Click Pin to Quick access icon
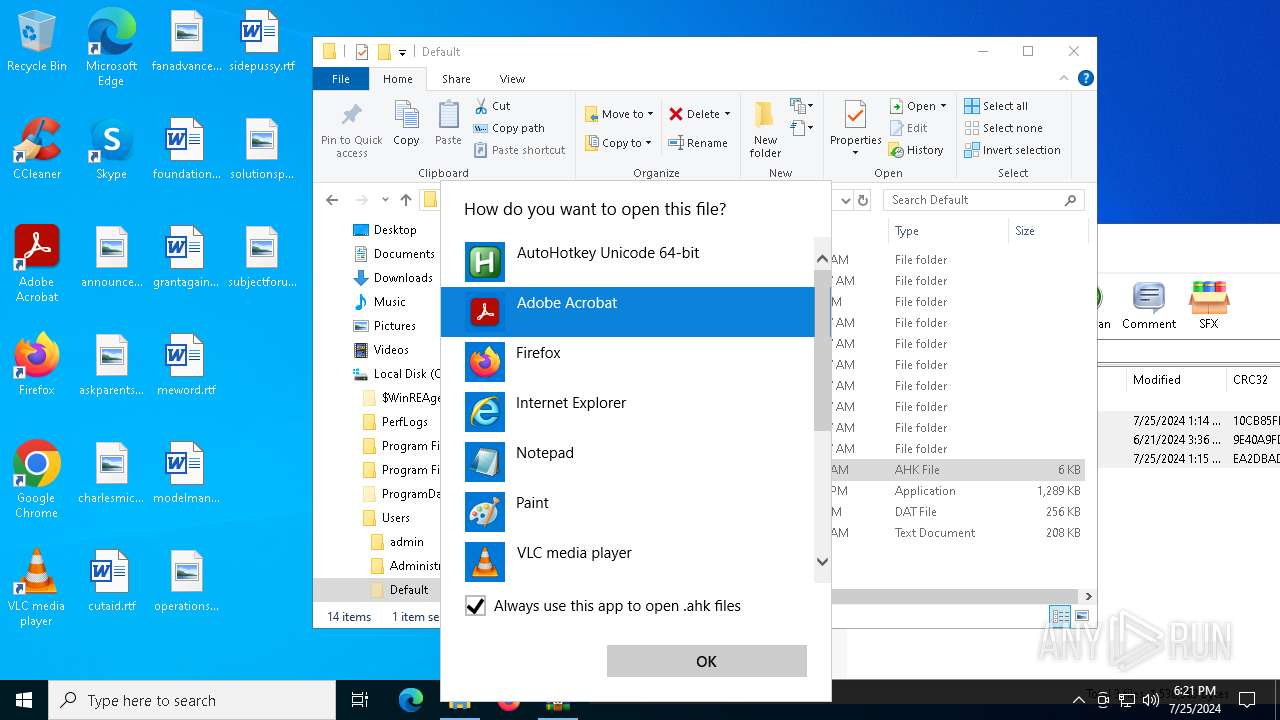Viewport: 1280px width, 720px height. (x=352, y=129)
